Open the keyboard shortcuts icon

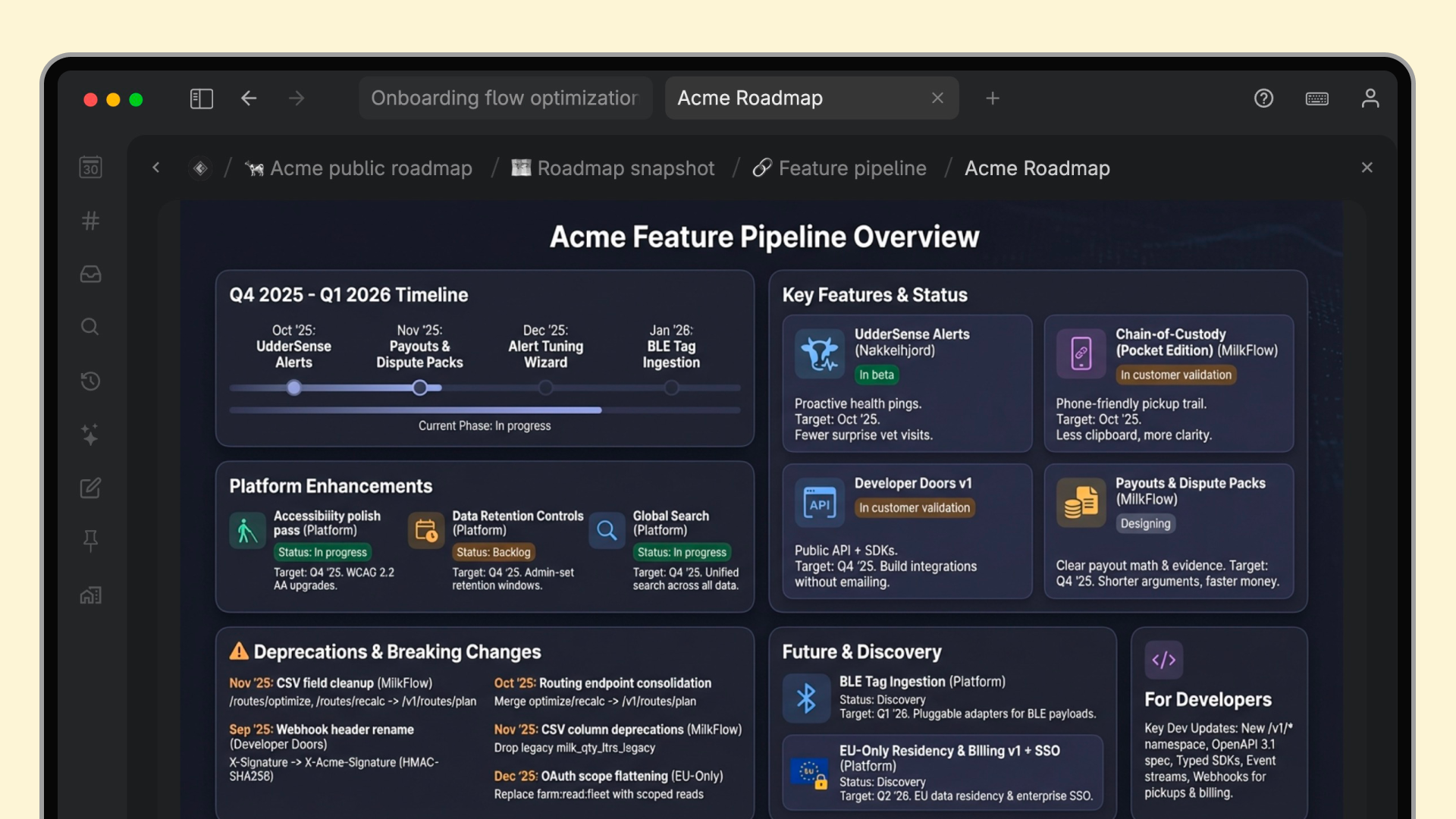pyautogui.click(x=1316, y=99)
